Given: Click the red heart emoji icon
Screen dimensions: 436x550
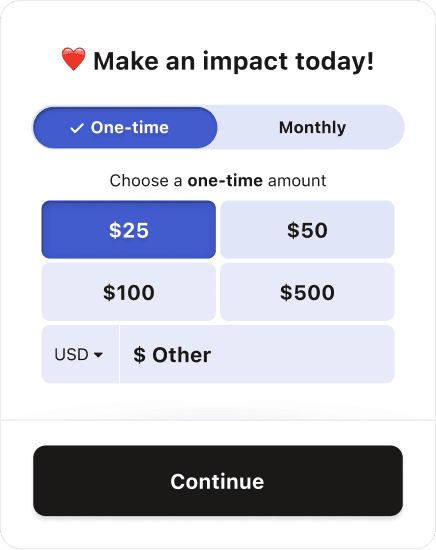Looking at the screenshot, I should click(x=73, y=59).
